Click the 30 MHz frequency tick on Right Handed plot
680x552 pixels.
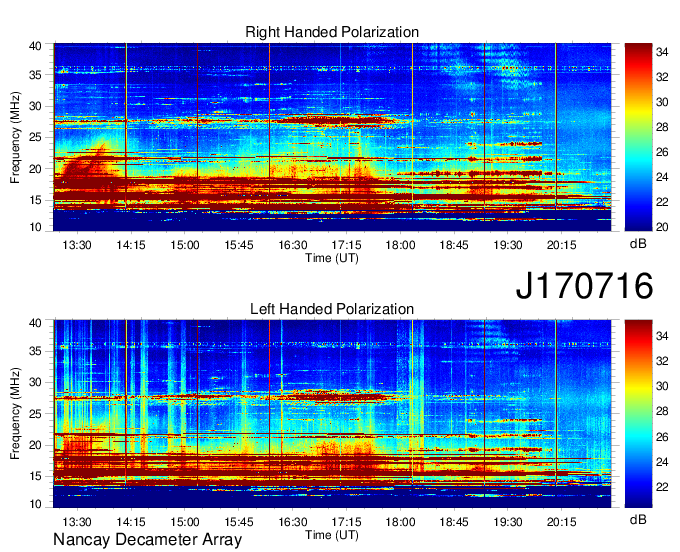36,106
